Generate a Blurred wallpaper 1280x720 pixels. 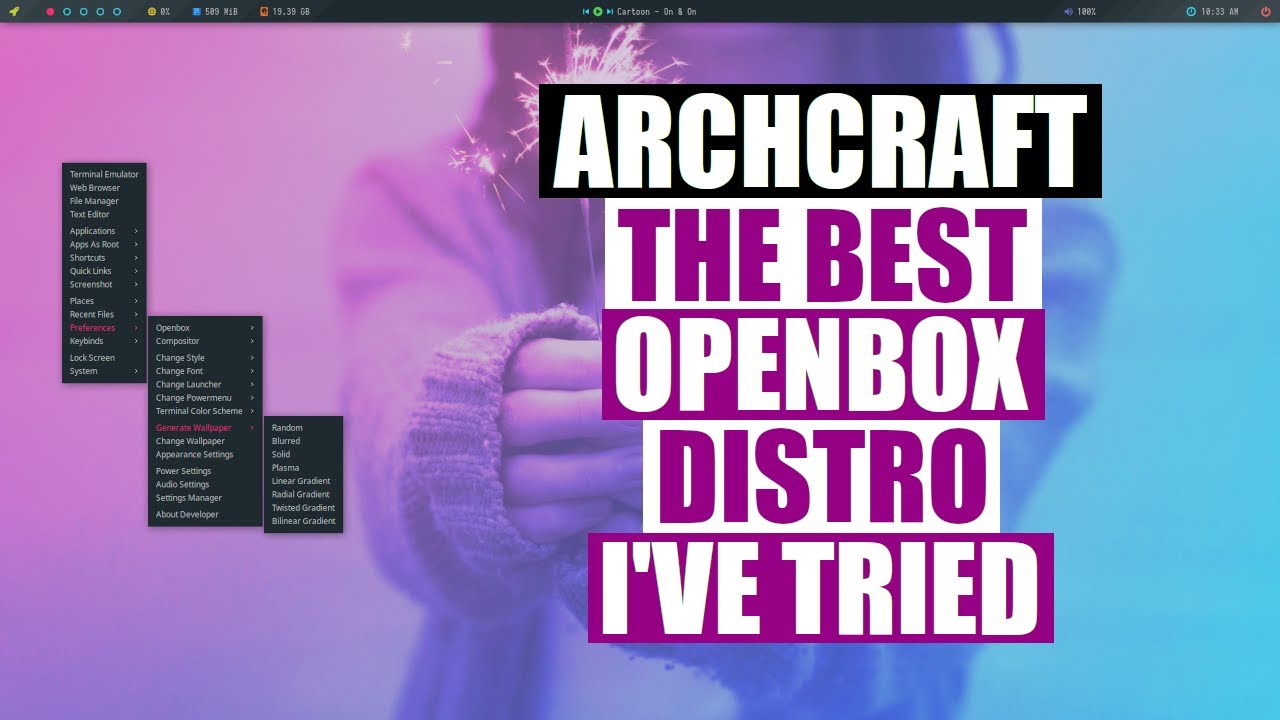(303, 441)
